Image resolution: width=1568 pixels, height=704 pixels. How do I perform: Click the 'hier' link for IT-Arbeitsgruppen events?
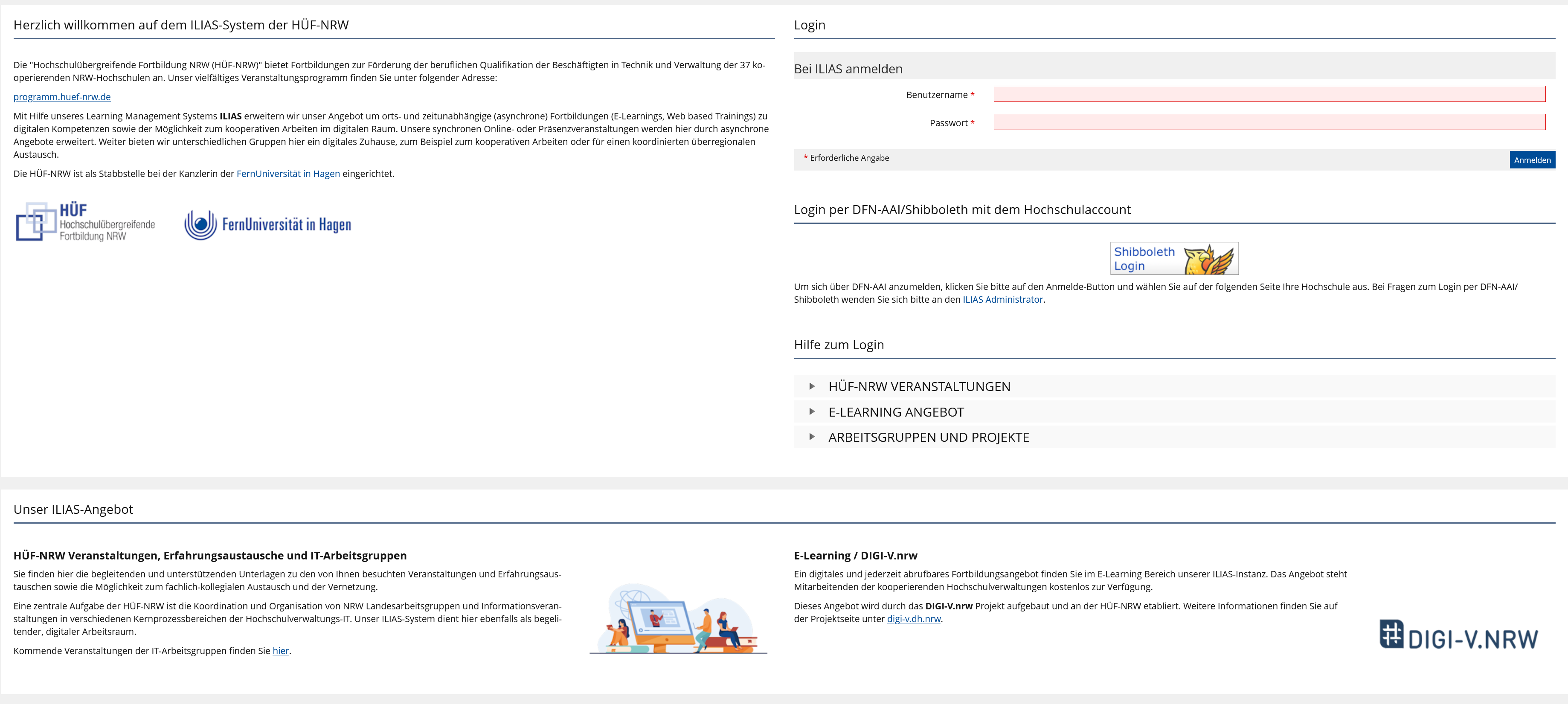(281, 650)
